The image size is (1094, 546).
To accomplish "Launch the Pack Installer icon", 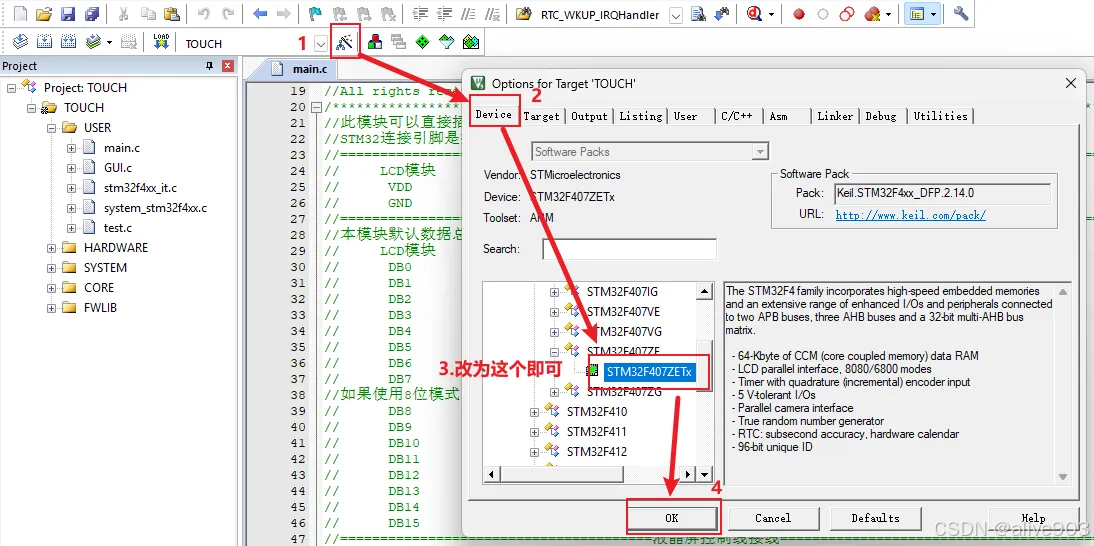I will (x=471, y=43).
